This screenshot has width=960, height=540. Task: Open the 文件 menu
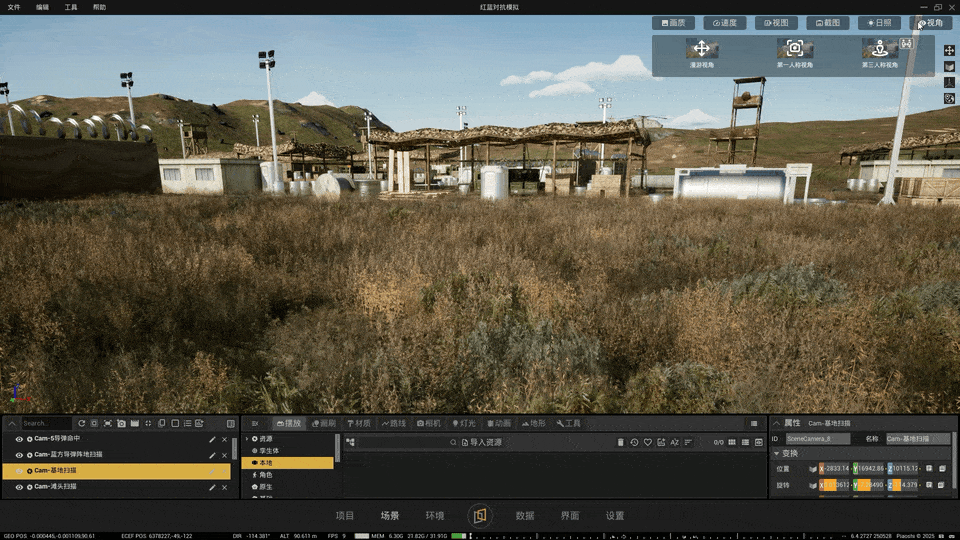pos(14,7)
